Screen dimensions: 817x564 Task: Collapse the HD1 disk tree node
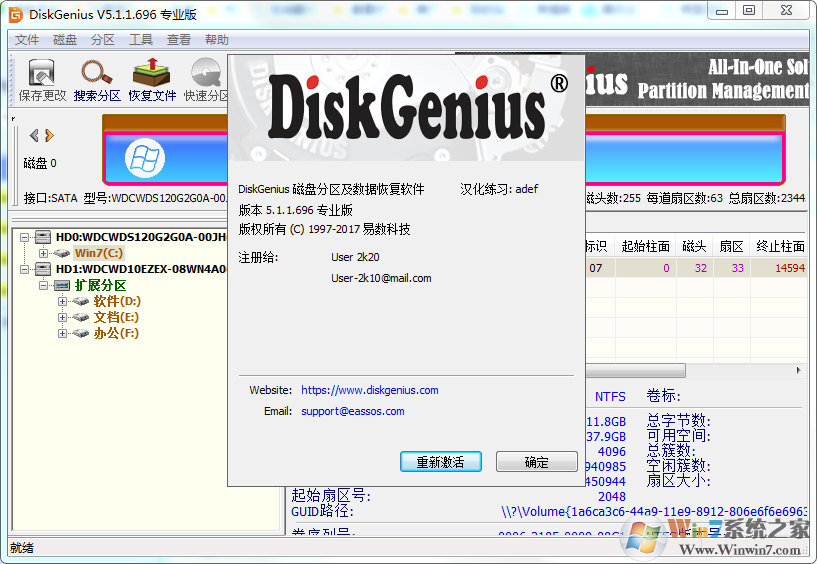tap(24, 269)
